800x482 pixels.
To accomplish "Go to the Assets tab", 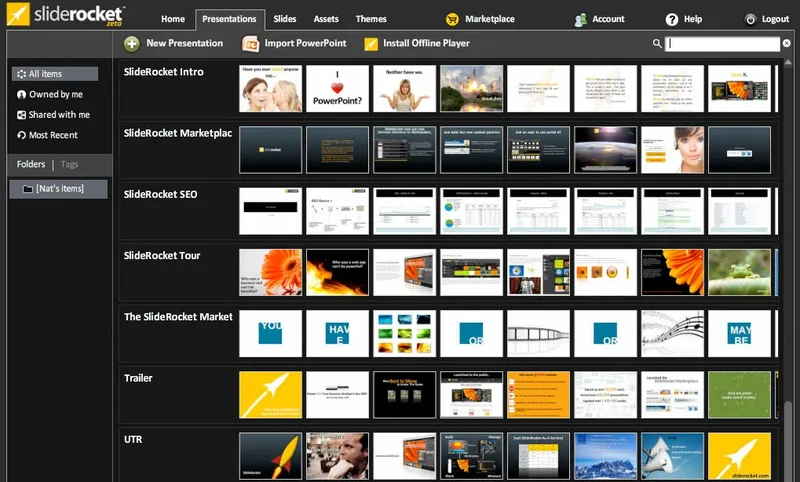I will (326, 19).
